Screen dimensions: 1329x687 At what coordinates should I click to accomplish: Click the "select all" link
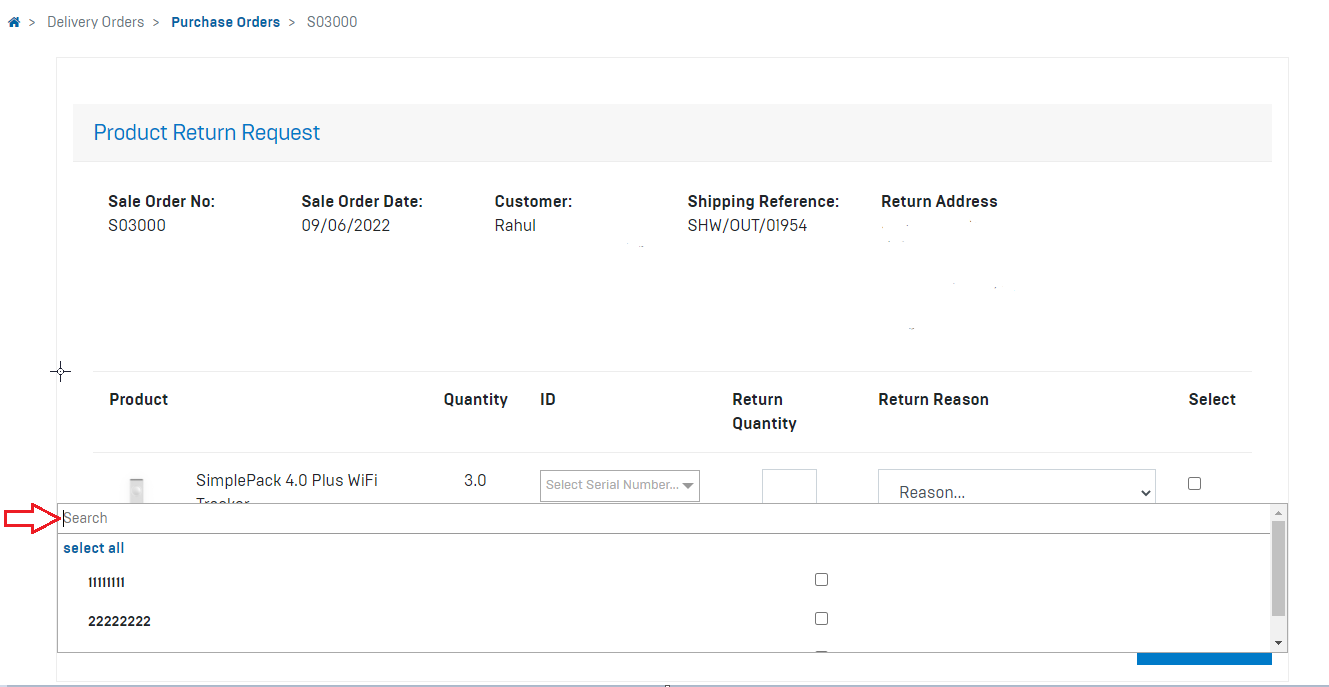click(94, 548)
